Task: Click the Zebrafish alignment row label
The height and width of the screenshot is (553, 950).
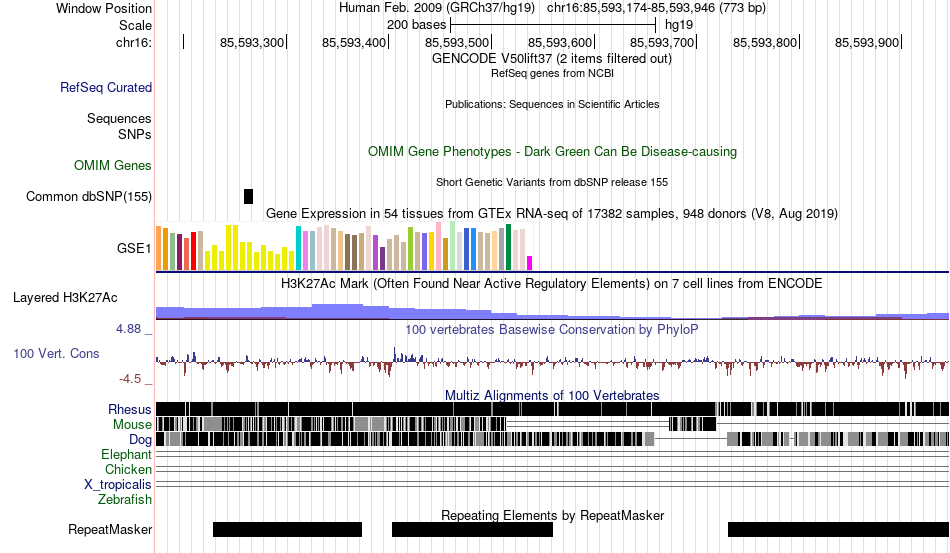Action: pyautogui.click(x=125, y=500)
